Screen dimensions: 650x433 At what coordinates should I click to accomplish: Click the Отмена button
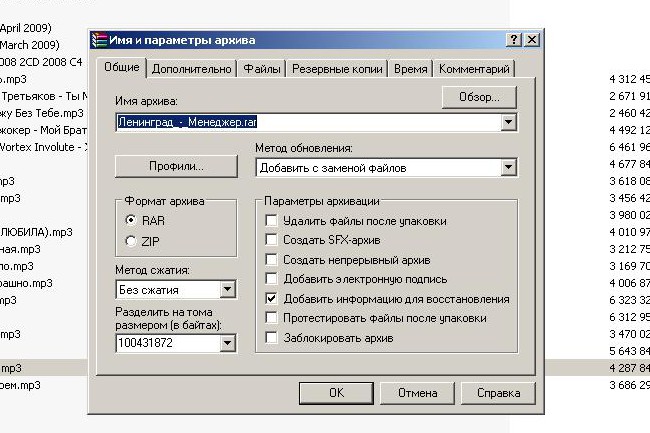[417, 393]
